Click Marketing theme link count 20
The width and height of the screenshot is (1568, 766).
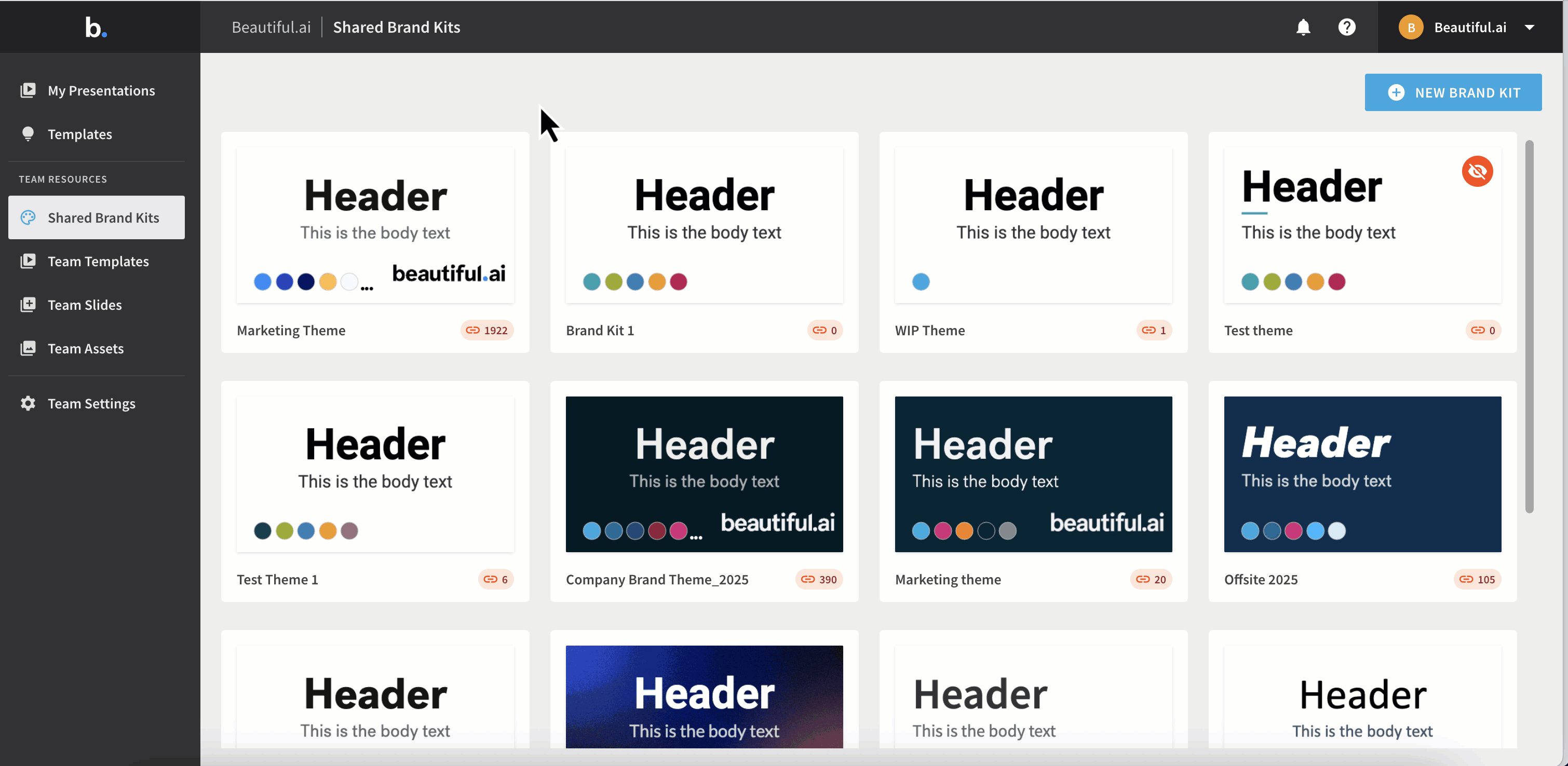(1151, 579)
